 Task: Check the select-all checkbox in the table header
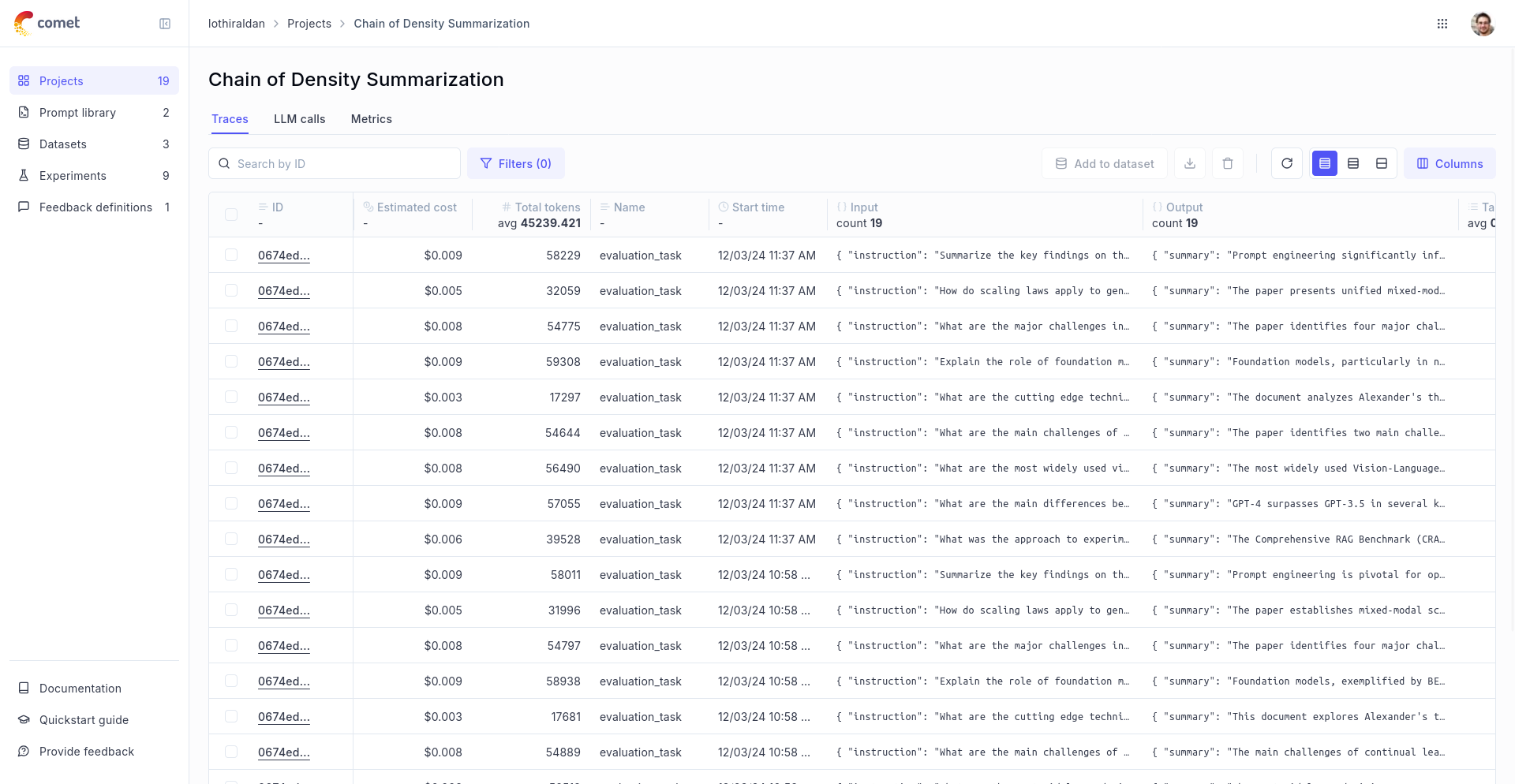click(x=231, y=215)
